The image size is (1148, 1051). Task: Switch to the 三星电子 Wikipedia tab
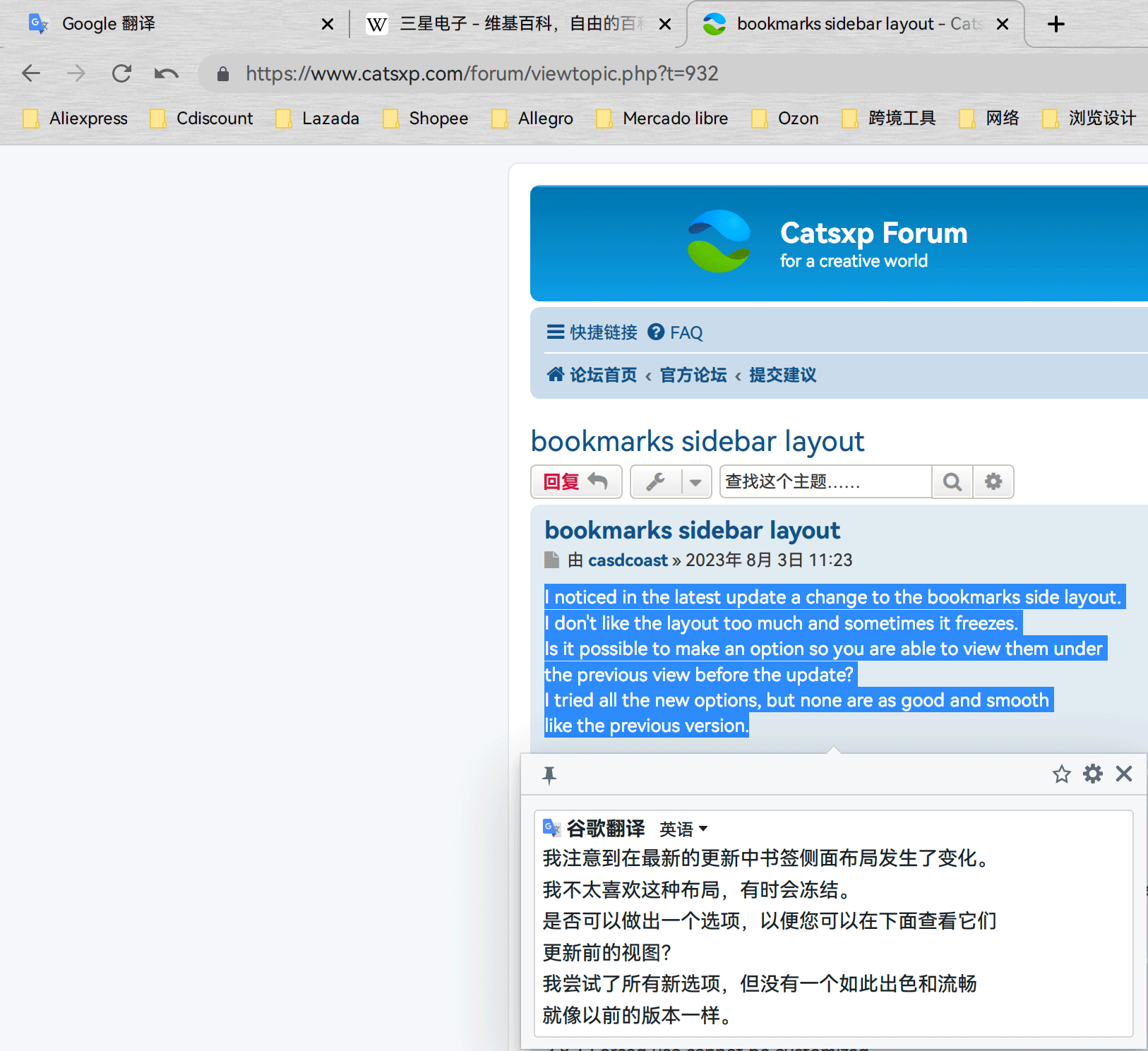tap(508, 24)
